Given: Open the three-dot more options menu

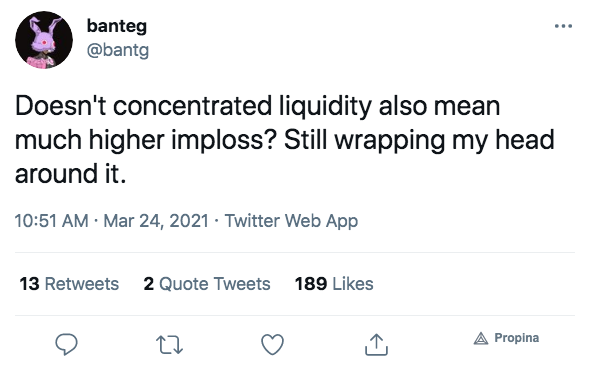Looking at the screenshot, I should pos(563,26).
